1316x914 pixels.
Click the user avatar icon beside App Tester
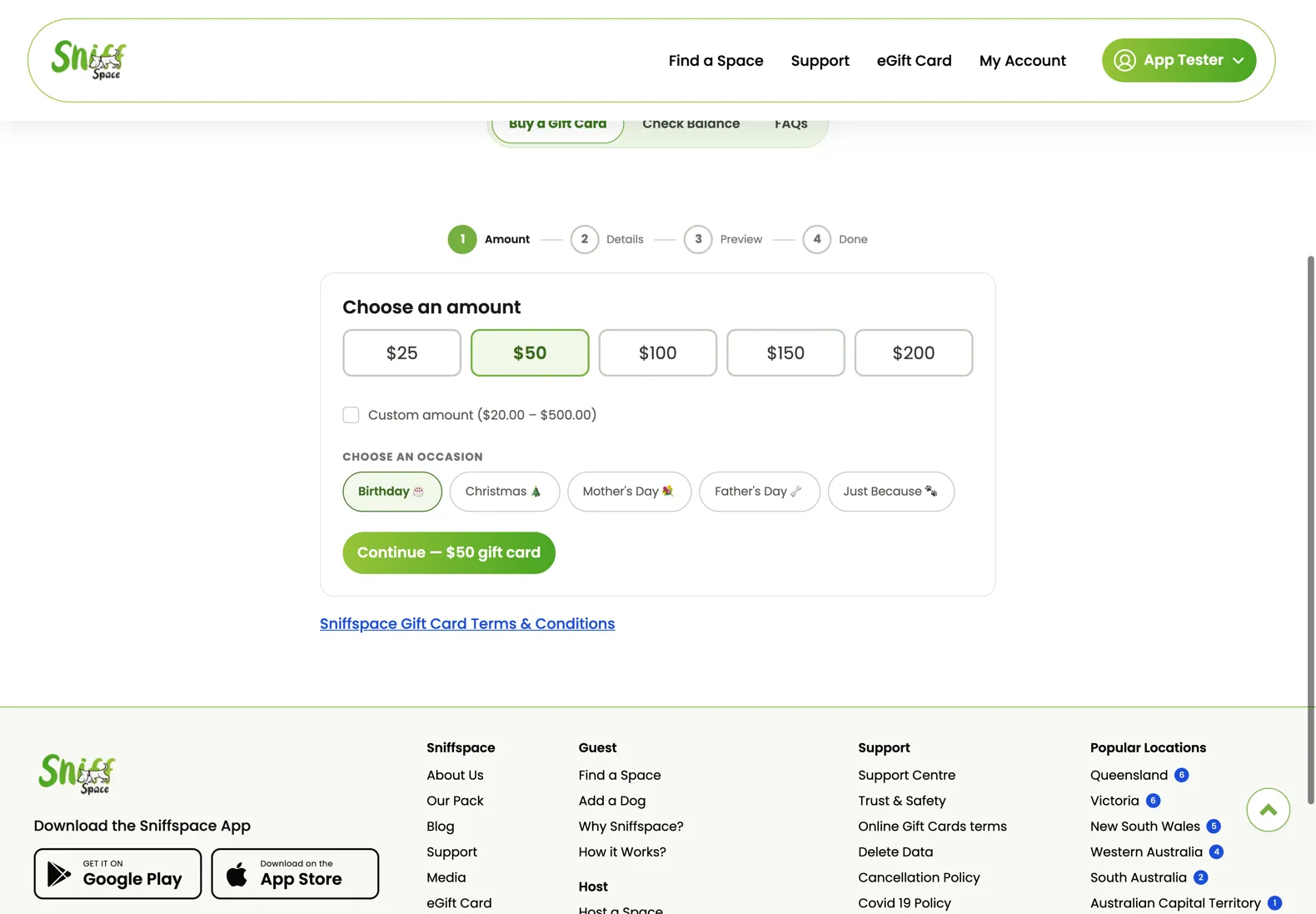(1124, 60)
